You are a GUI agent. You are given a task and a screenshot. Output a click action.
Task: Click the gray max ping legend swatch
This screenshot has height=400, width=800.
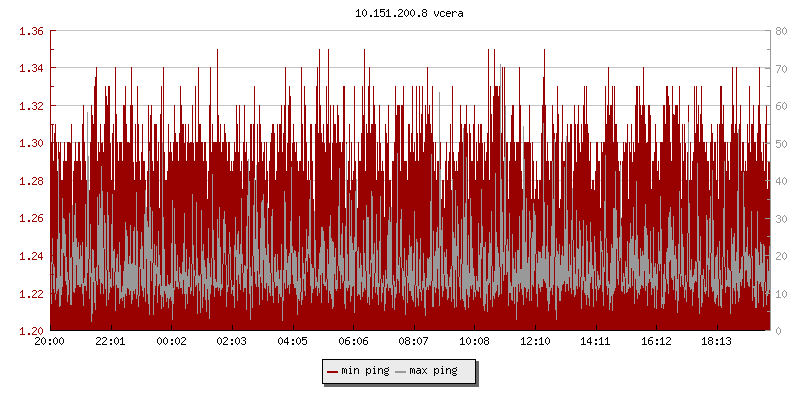click(x=401, y=371)
